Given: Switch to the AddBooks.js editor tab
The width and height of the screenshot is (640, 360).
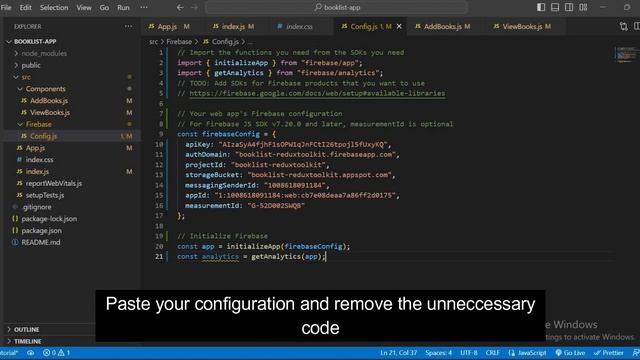Looking at the screenshot, I should (443, 27).
